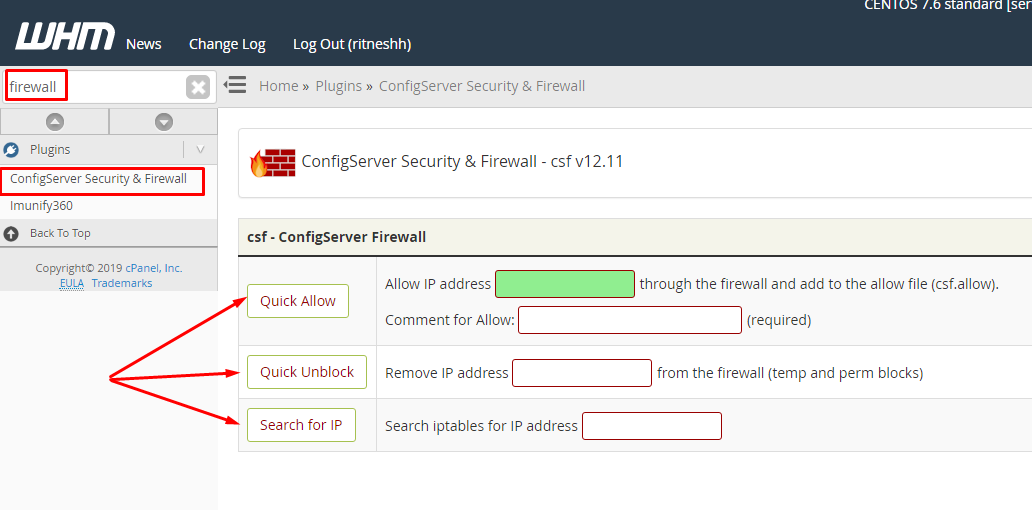This screenshot has height=510, width=1032.
Task: Collapse the Plugins section chevron
Action: [x=200, y=150]
